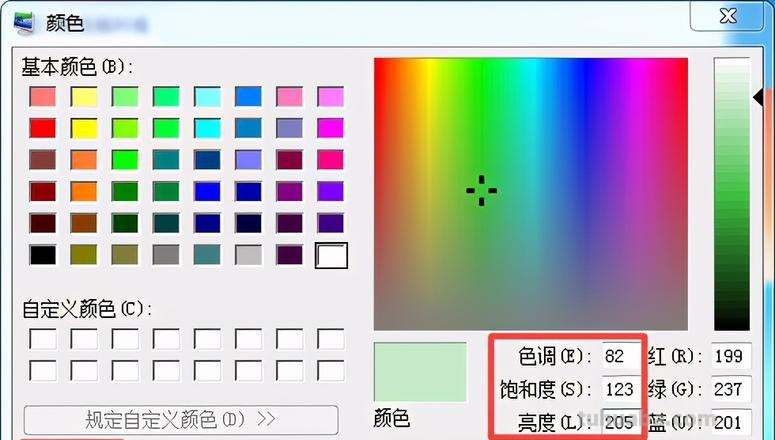Choose the pure blue basic color swatch
The image size is (775, 440).
207,191
